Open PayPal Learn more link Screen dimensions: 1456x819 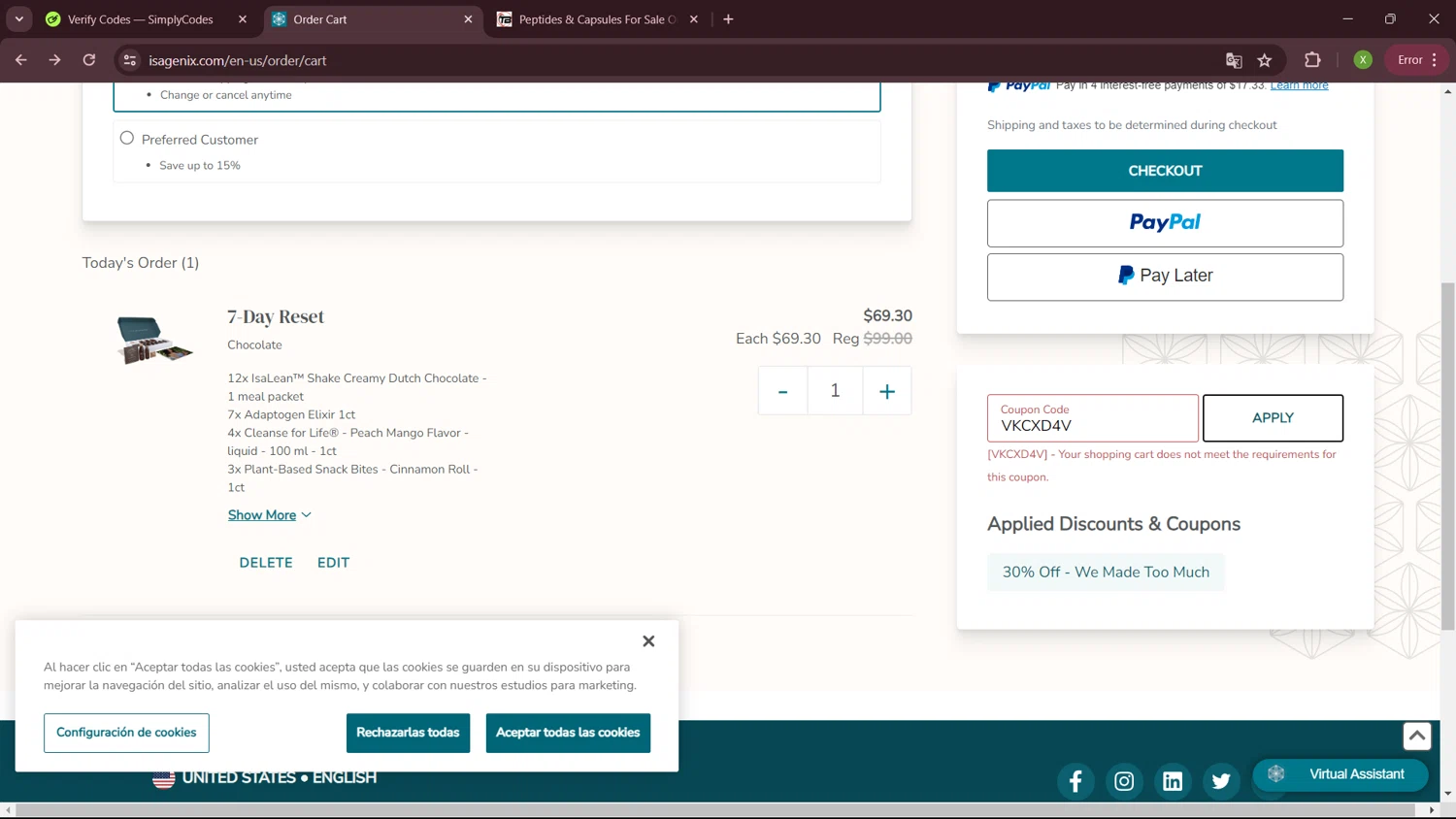tap(1299, 85)
